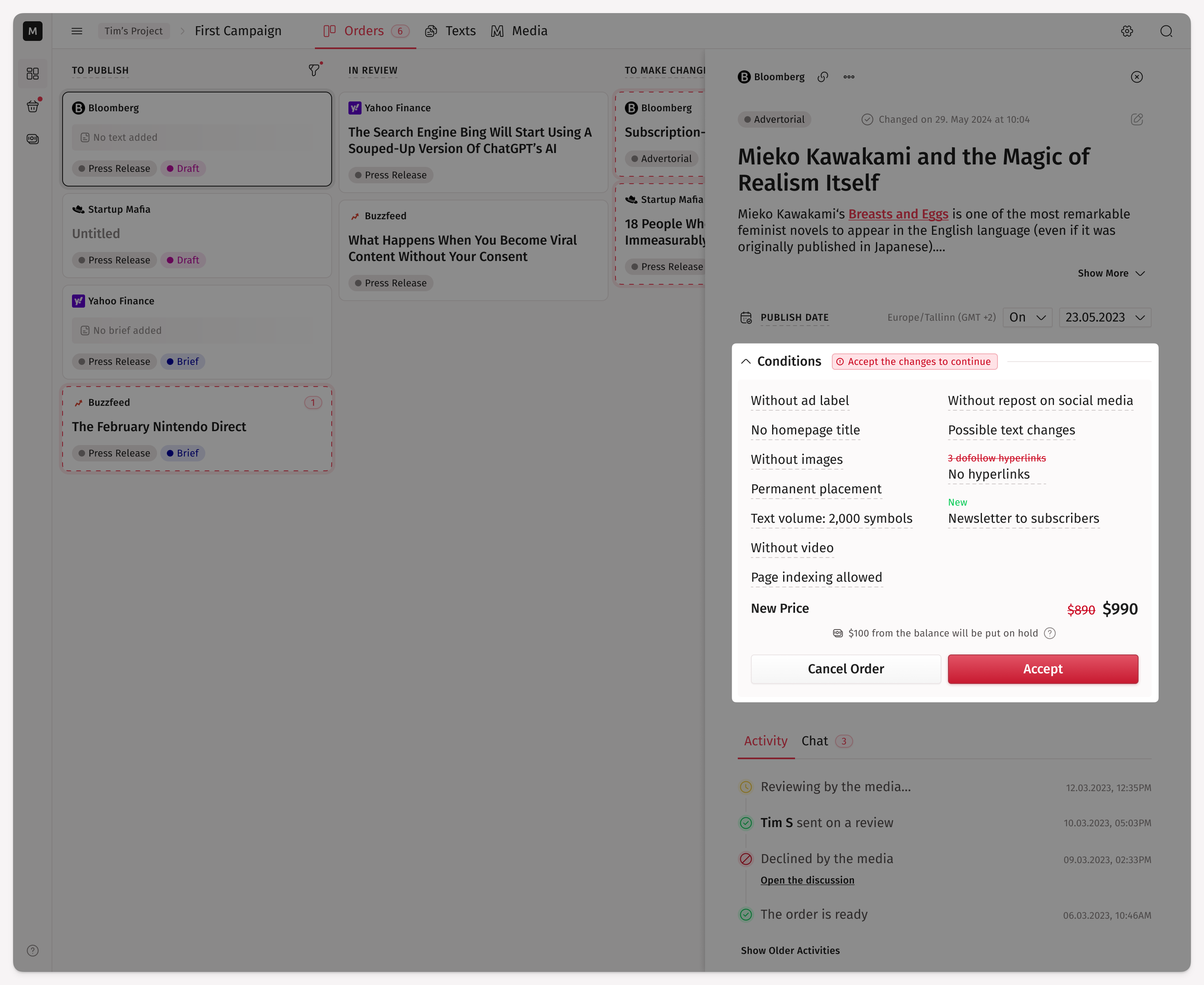The width and height of the screenshot is (1204, 985).
Task: Select the Buzzfeed Nintendo Direct card
Action: point(197,428)
